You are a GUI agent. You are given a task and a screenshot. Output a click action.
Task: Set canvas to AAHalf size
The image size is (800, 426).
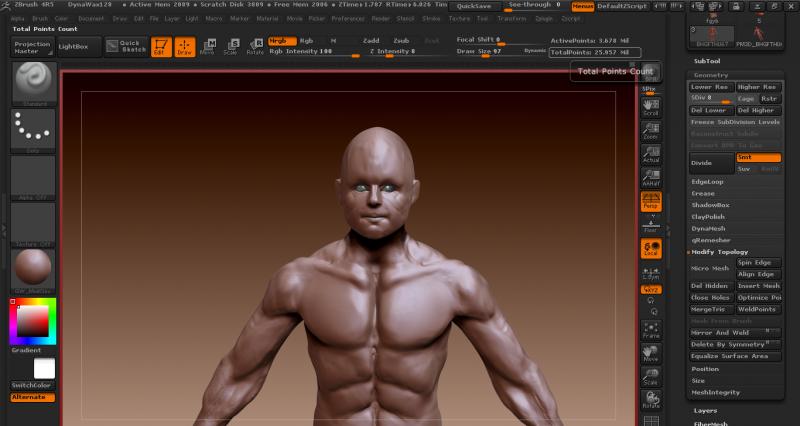coord(651,178)
